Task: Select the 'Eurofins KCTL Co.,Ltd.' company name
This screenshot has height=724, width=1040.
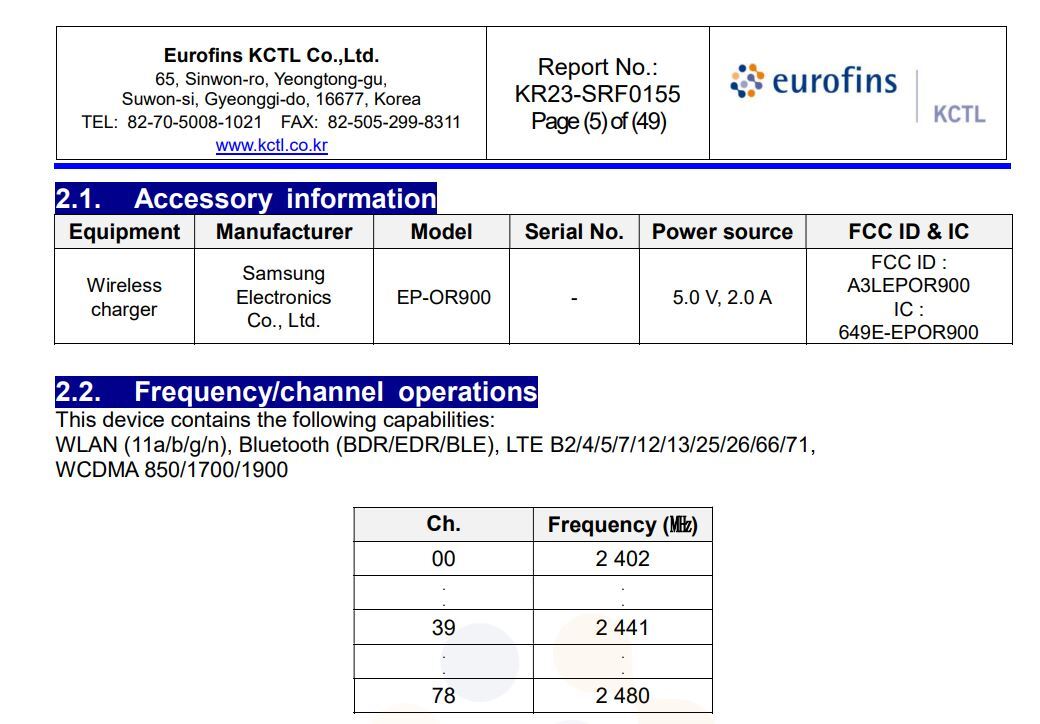Action: pyautogui.click(x=271, y=55)
